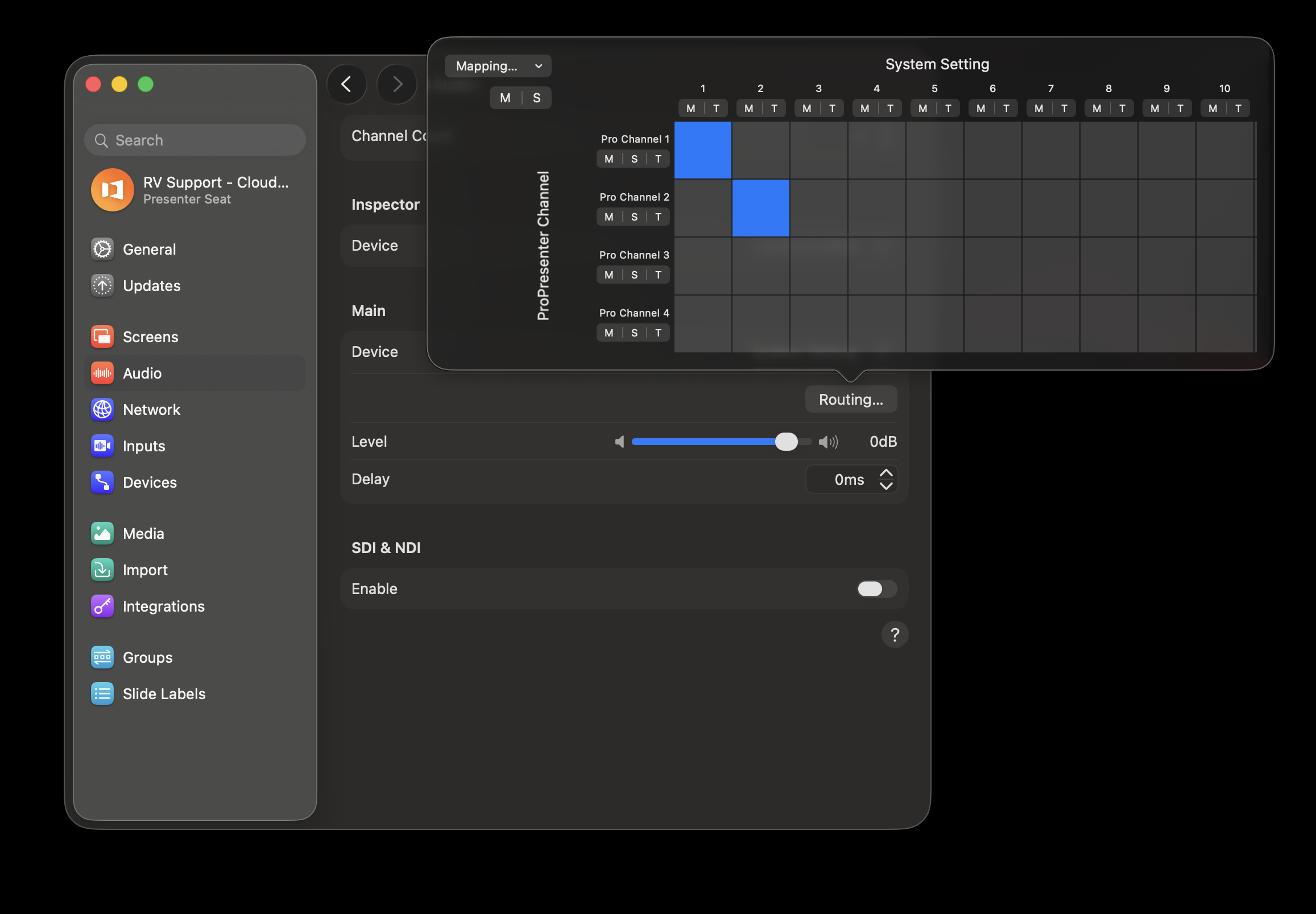This screenshot has height=914, width=1316.
Task: Open the Groups sidebar icon
Action: (102, 658)
